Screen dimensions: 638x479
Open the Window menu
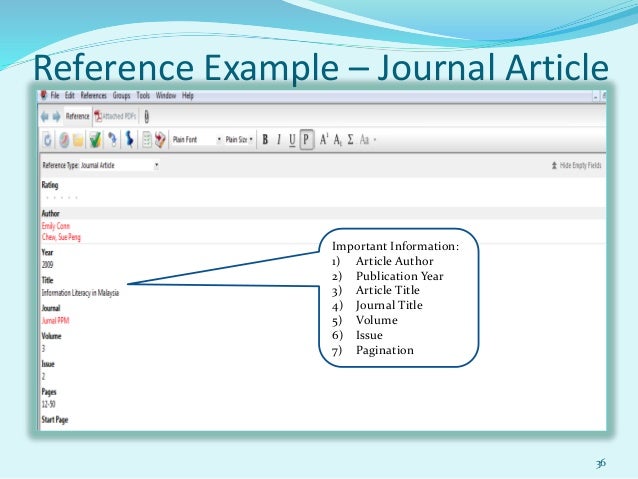[x=166, y=96]
